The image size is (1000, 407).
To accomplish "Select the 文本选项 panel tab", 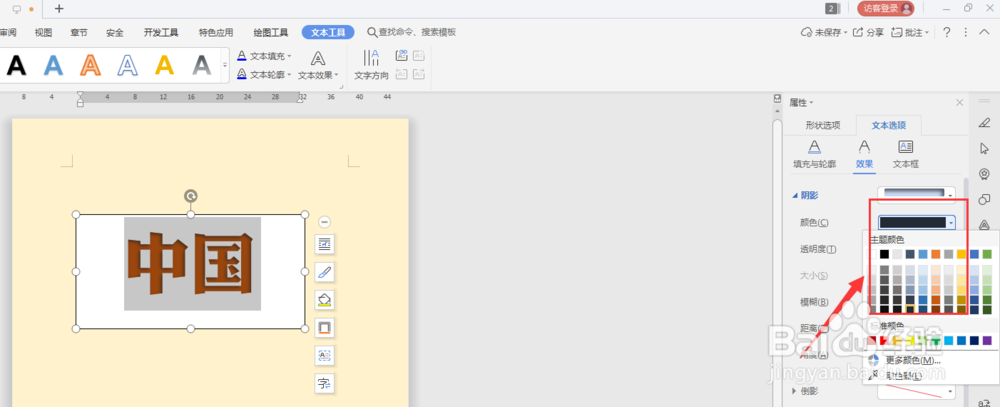I will (888, 126).
